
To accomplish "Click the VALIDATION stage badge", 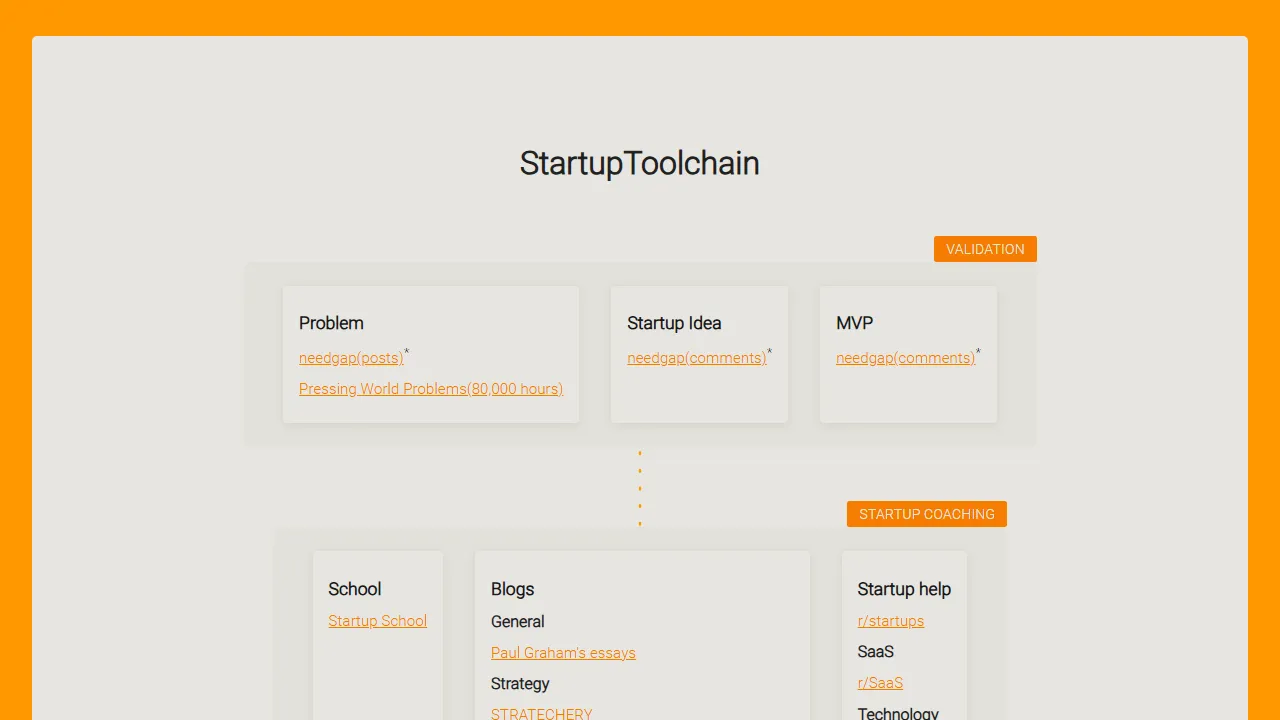I will pyautogui.click(x=985, y=249).
